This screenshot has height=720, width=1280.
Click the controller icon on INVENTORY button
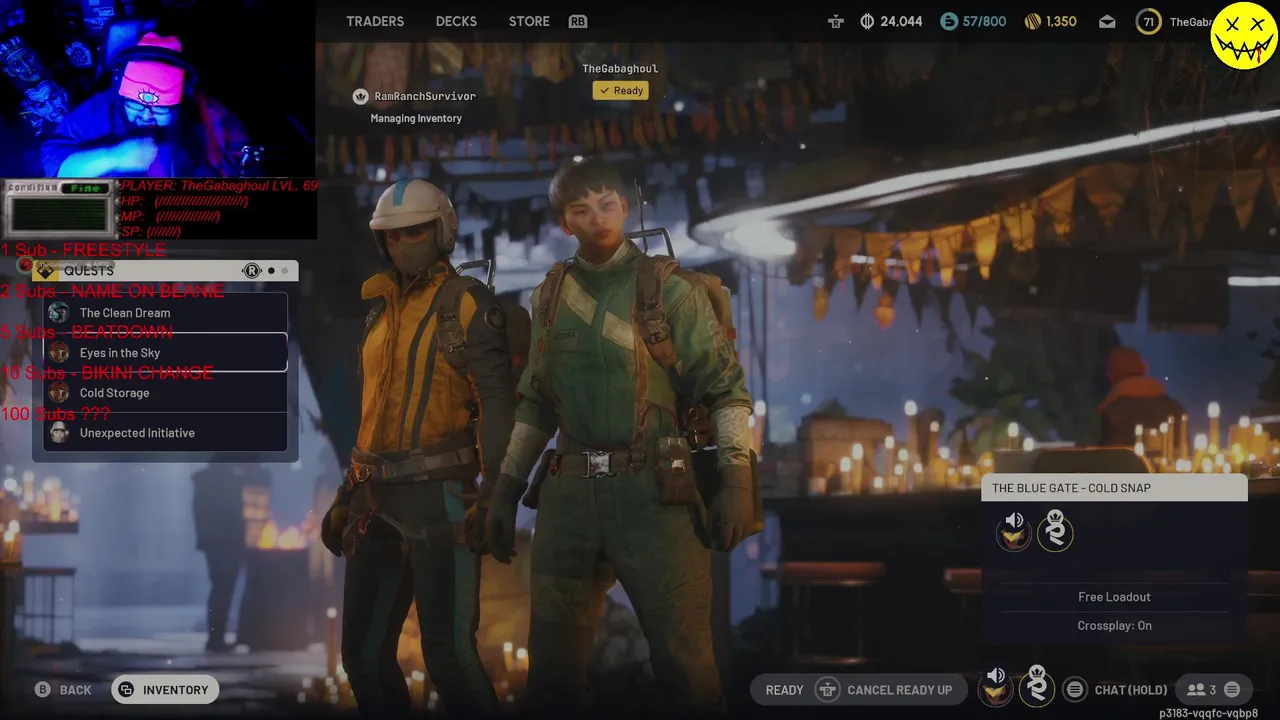pos(126,690)
